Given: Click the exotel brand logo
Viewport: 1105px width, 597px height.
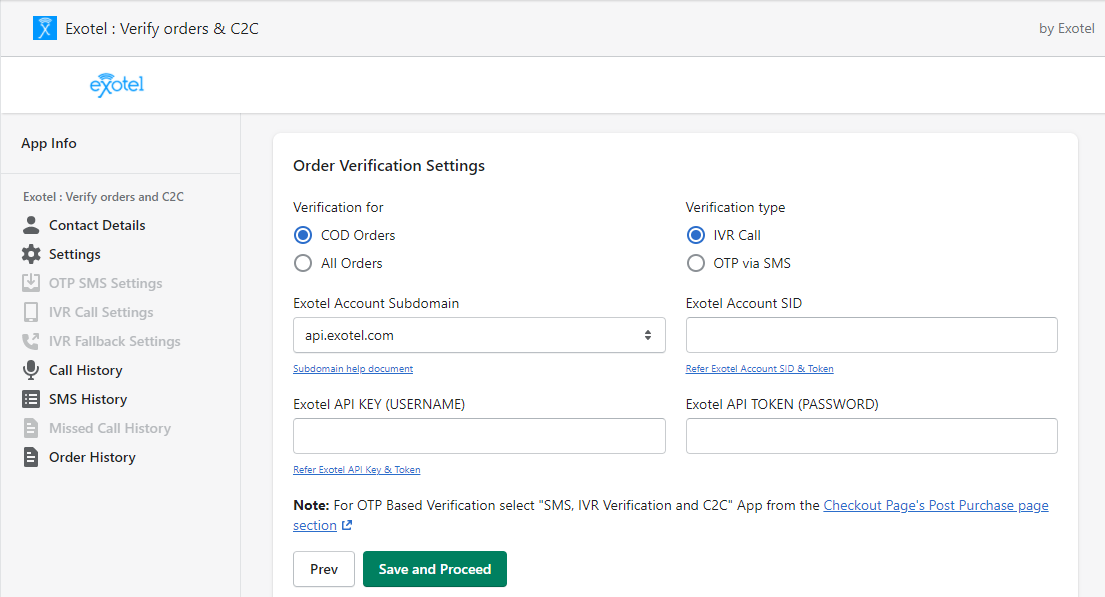Looking at the screenshot, I should click(x=117, y=85).
